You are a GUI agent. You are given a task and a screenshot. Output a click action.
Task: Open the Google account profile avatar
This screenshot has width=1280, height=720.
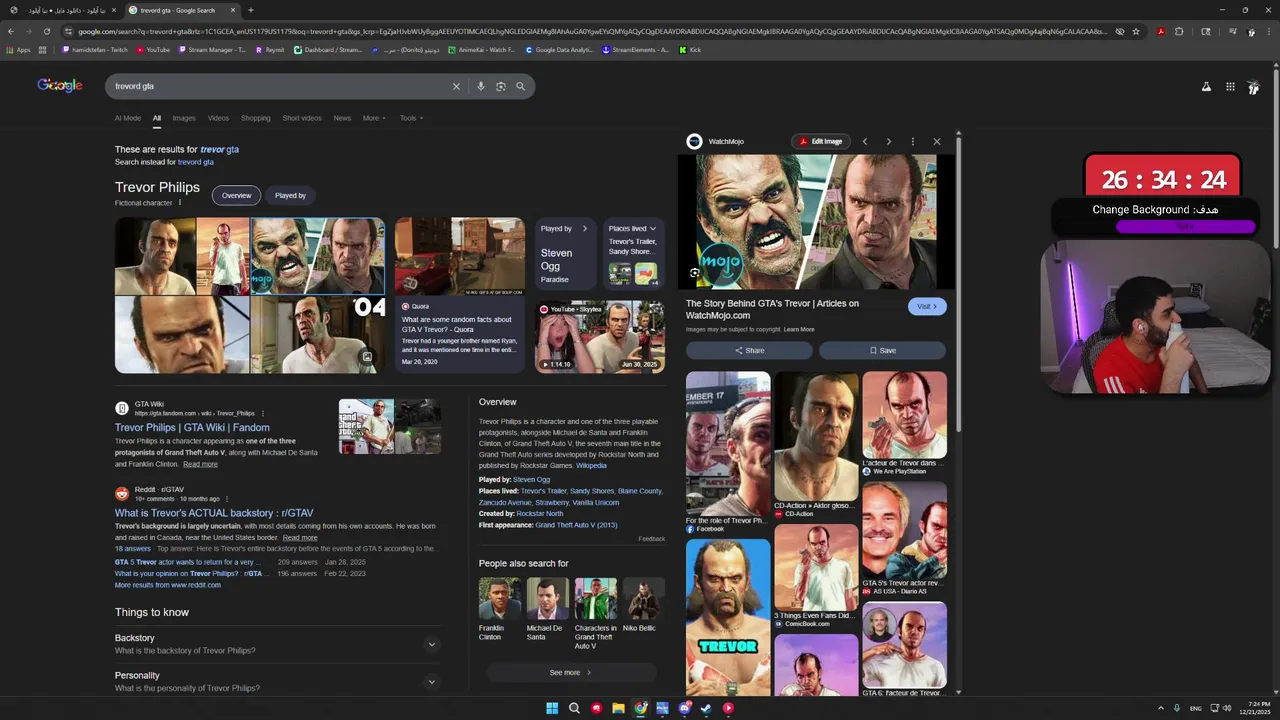(x=1253, y=87)
